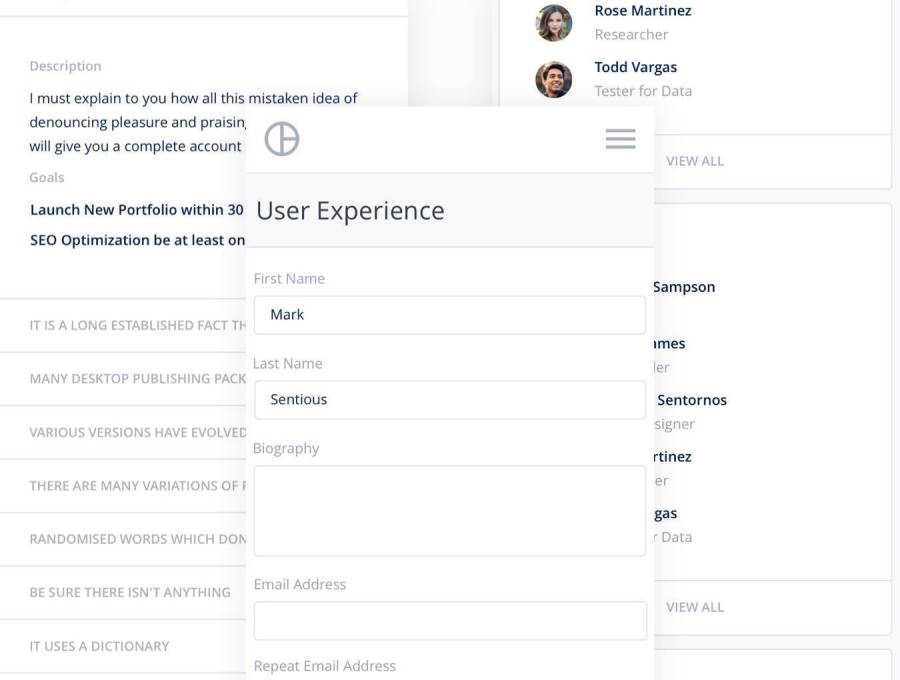Click Todd Vargas's avatar photo
Screen dimensions: 900x680
(554, 79)
